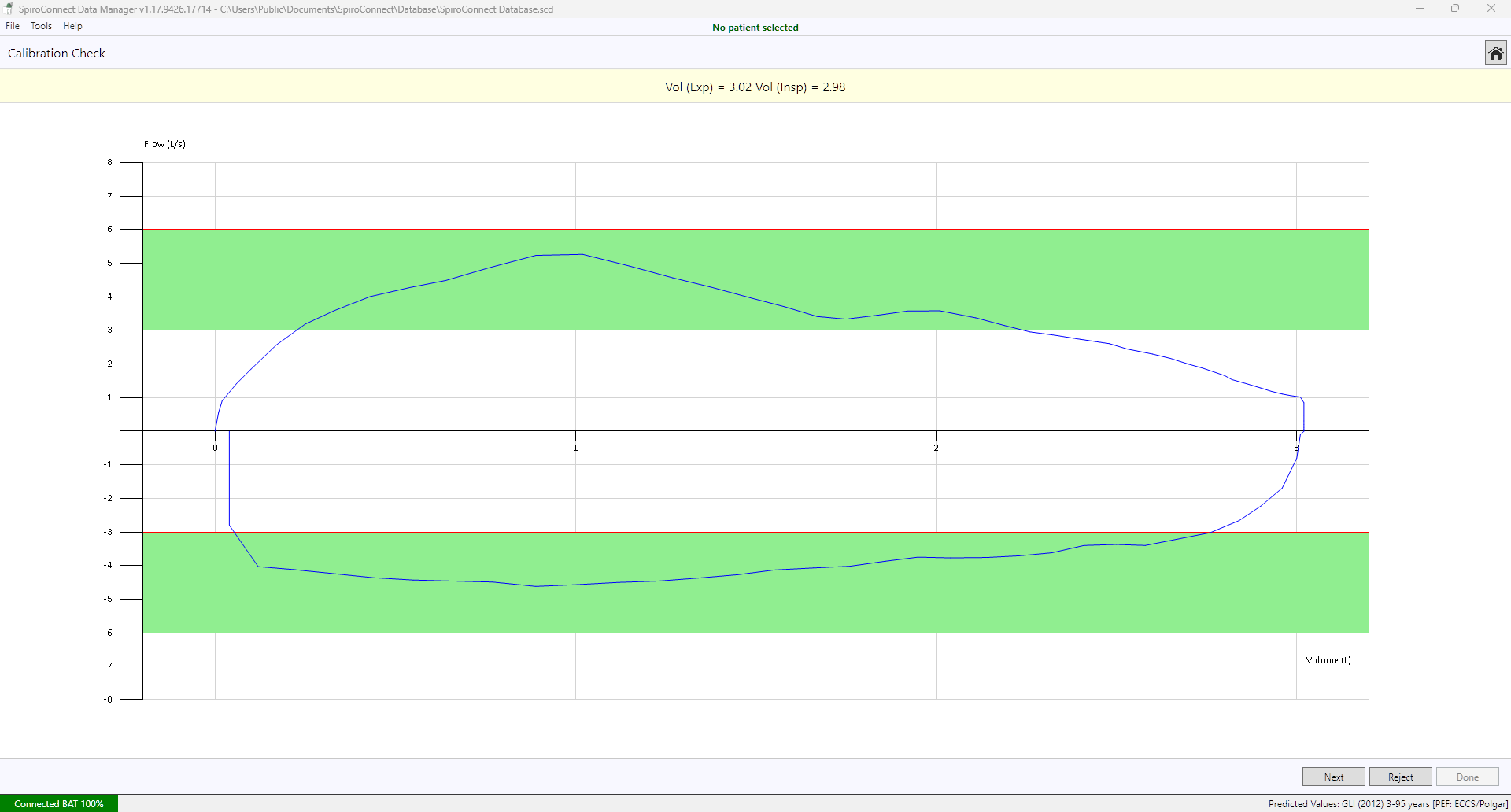Open the File menu

13,26
